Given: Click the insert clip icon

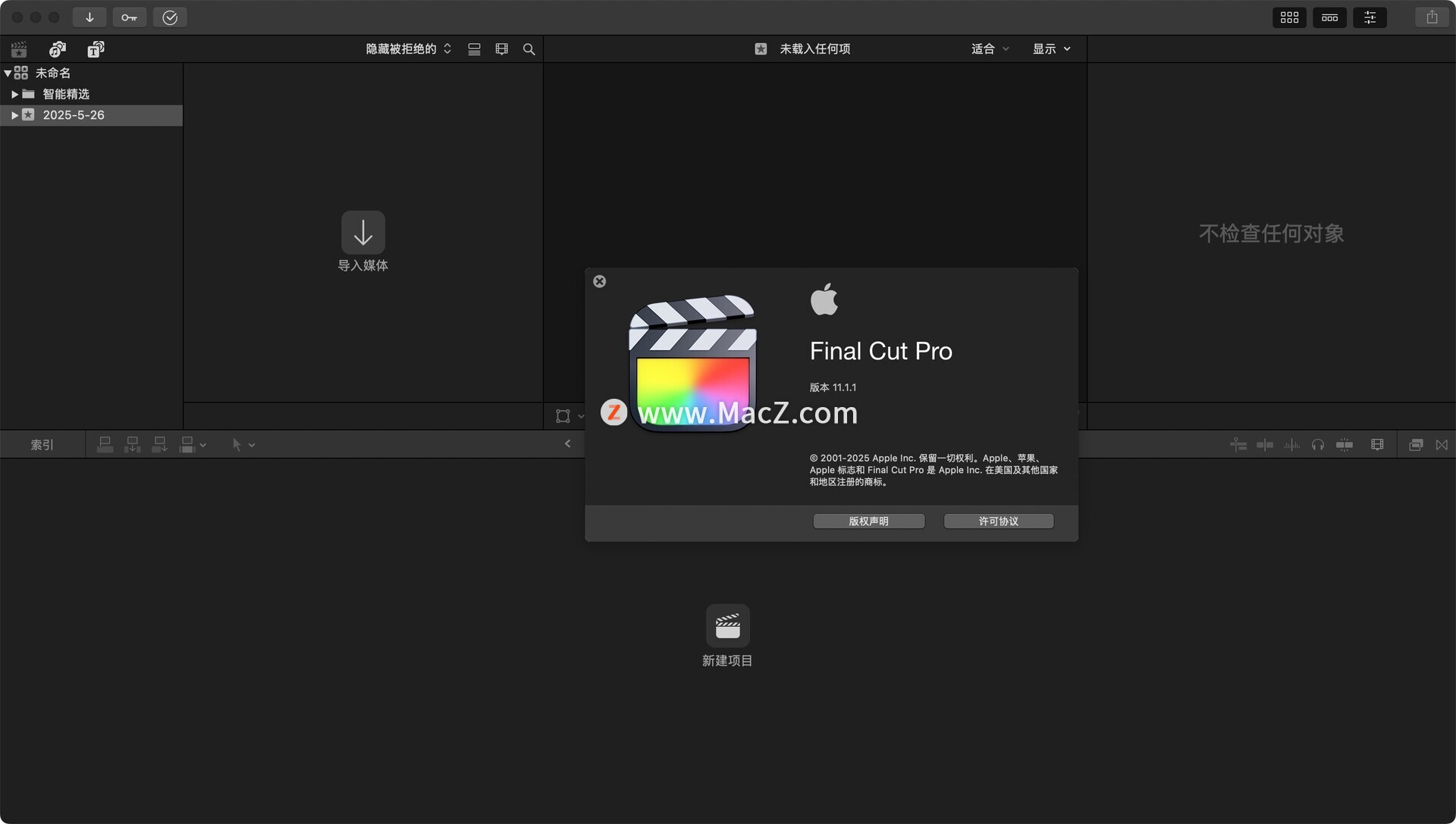Looking at the screenshot, I should (132, 445).
